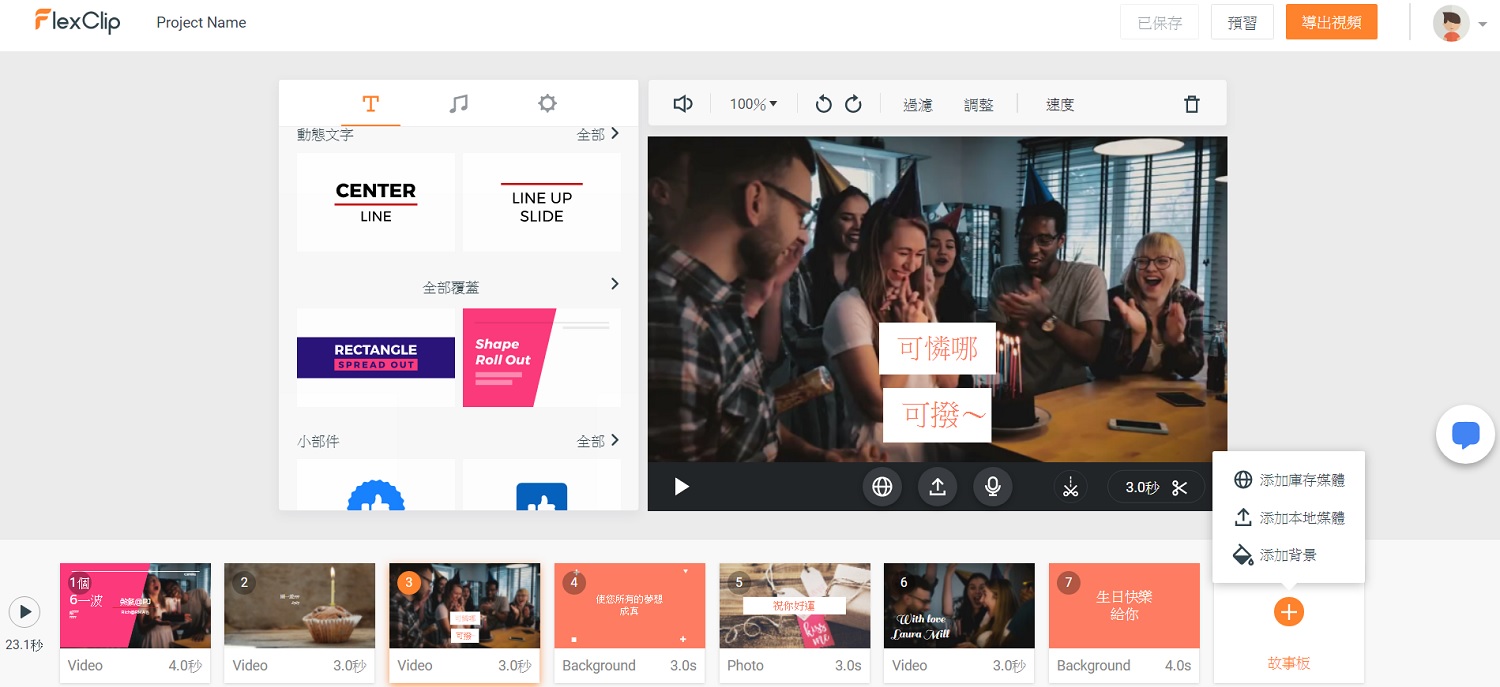Click the 預習 preview button
This screenshot has height=687, width=1500.
click(1242, 22)
